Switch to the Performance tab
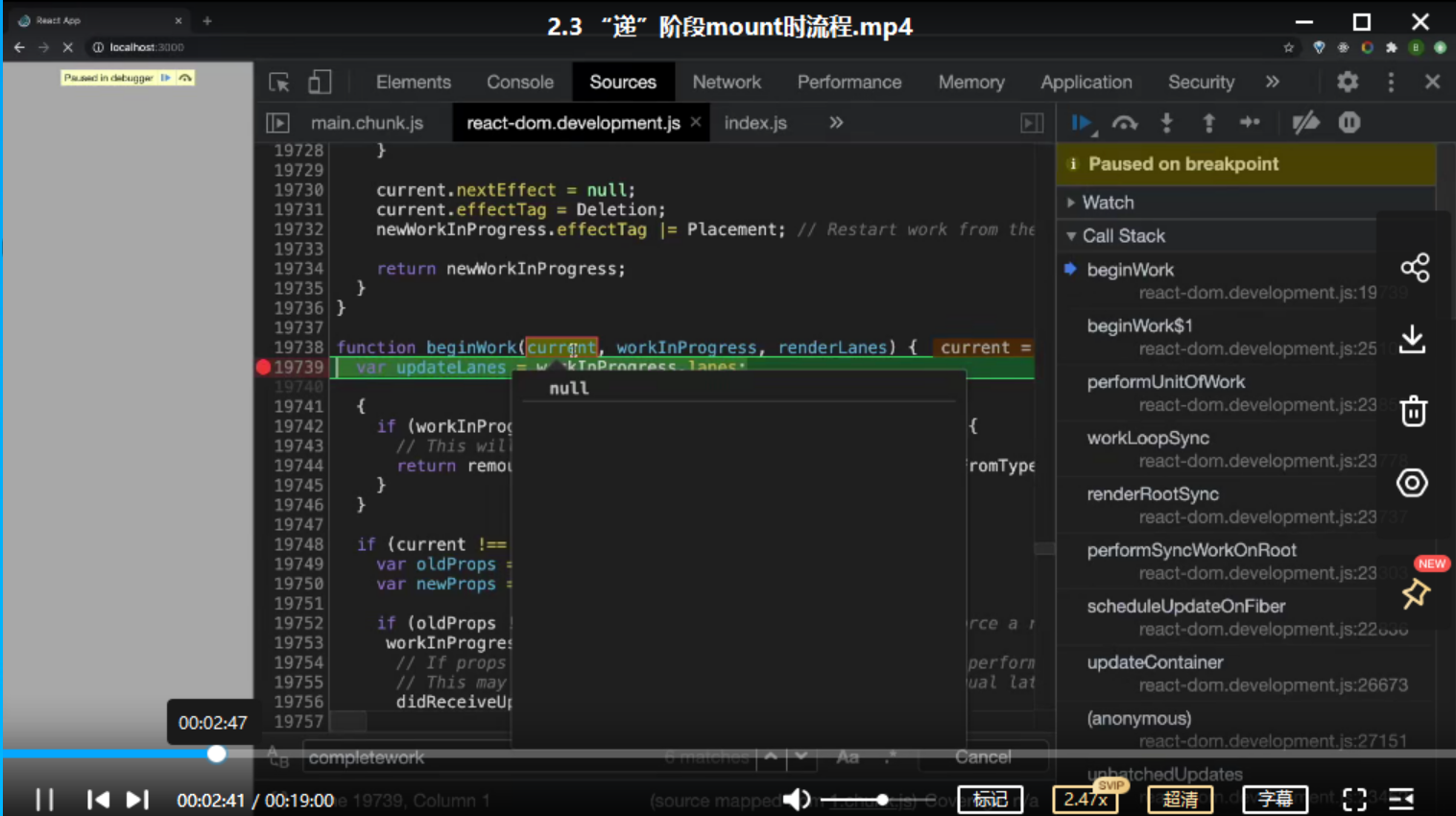The width and height of the screenshot is (1456, 816). pyautogui.click(x=849, y=83)
